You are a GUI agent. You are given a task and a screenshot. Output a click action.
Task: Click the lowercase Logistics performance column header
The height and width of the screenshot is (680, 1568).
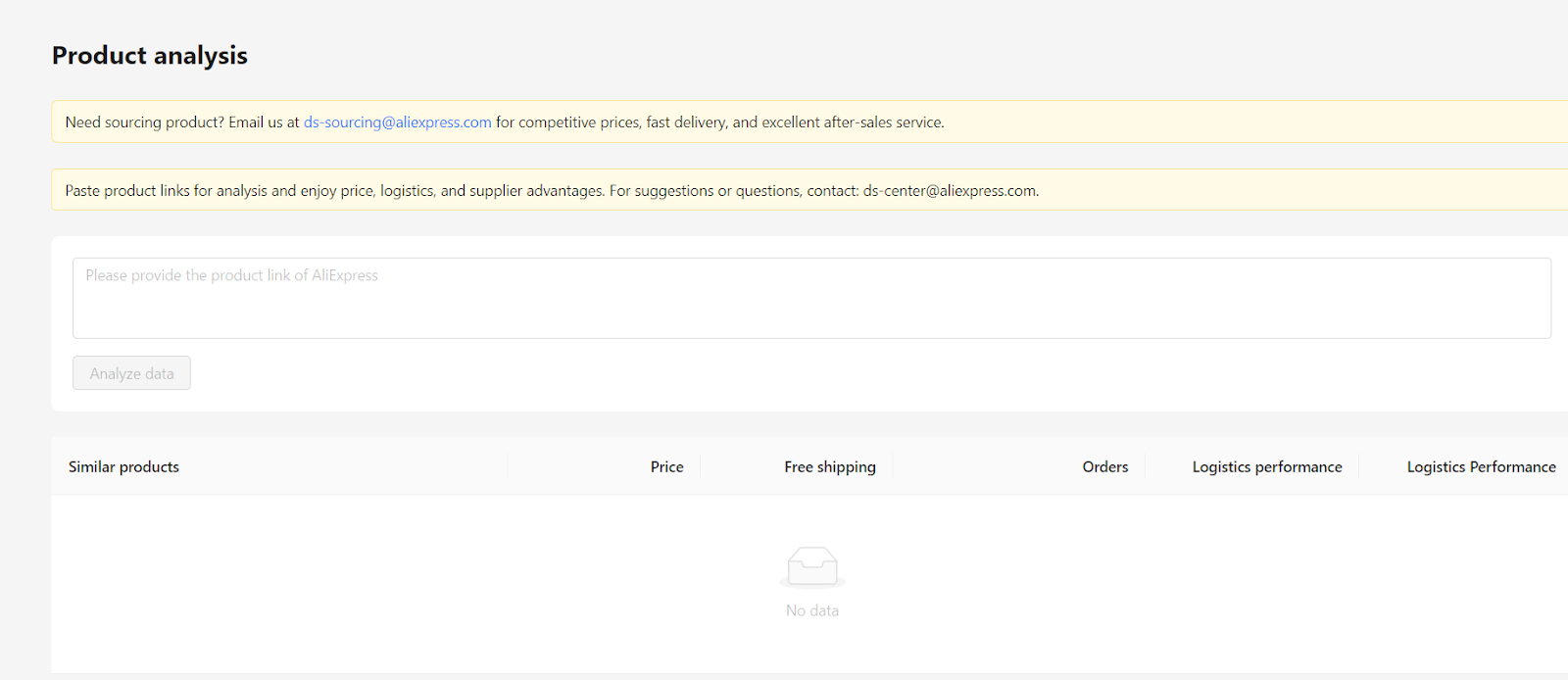[x=1267, y=467]
